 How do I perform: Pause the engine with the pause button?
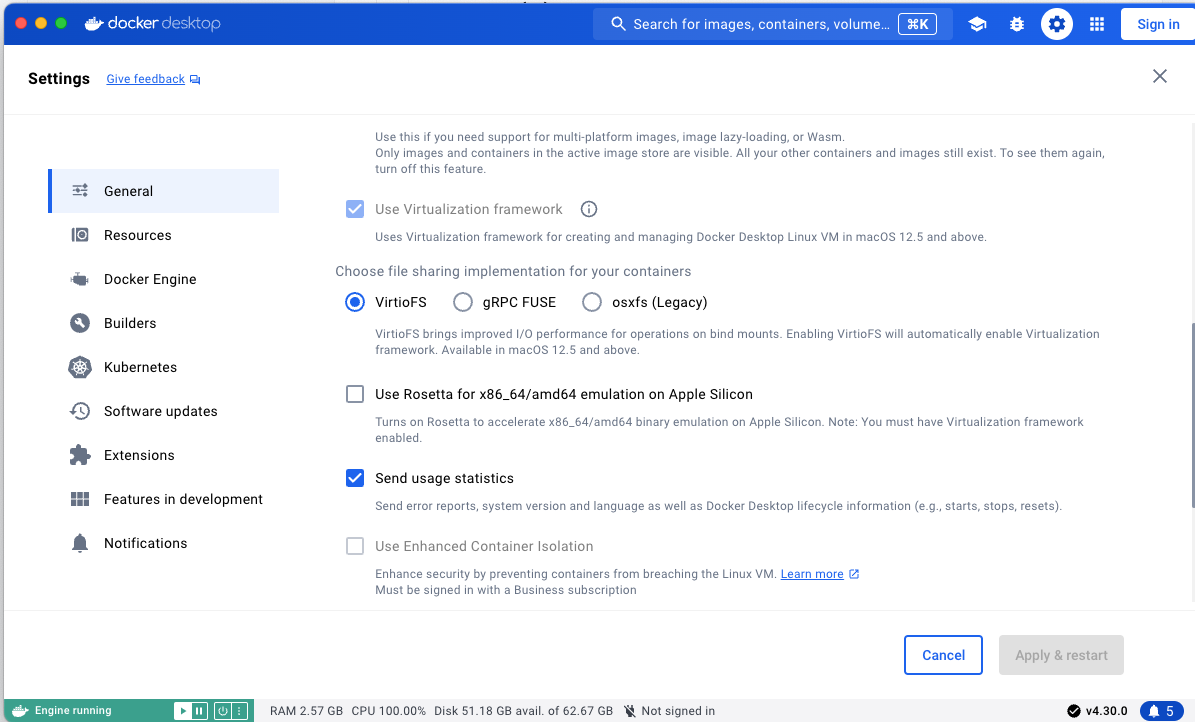(199, 711)
